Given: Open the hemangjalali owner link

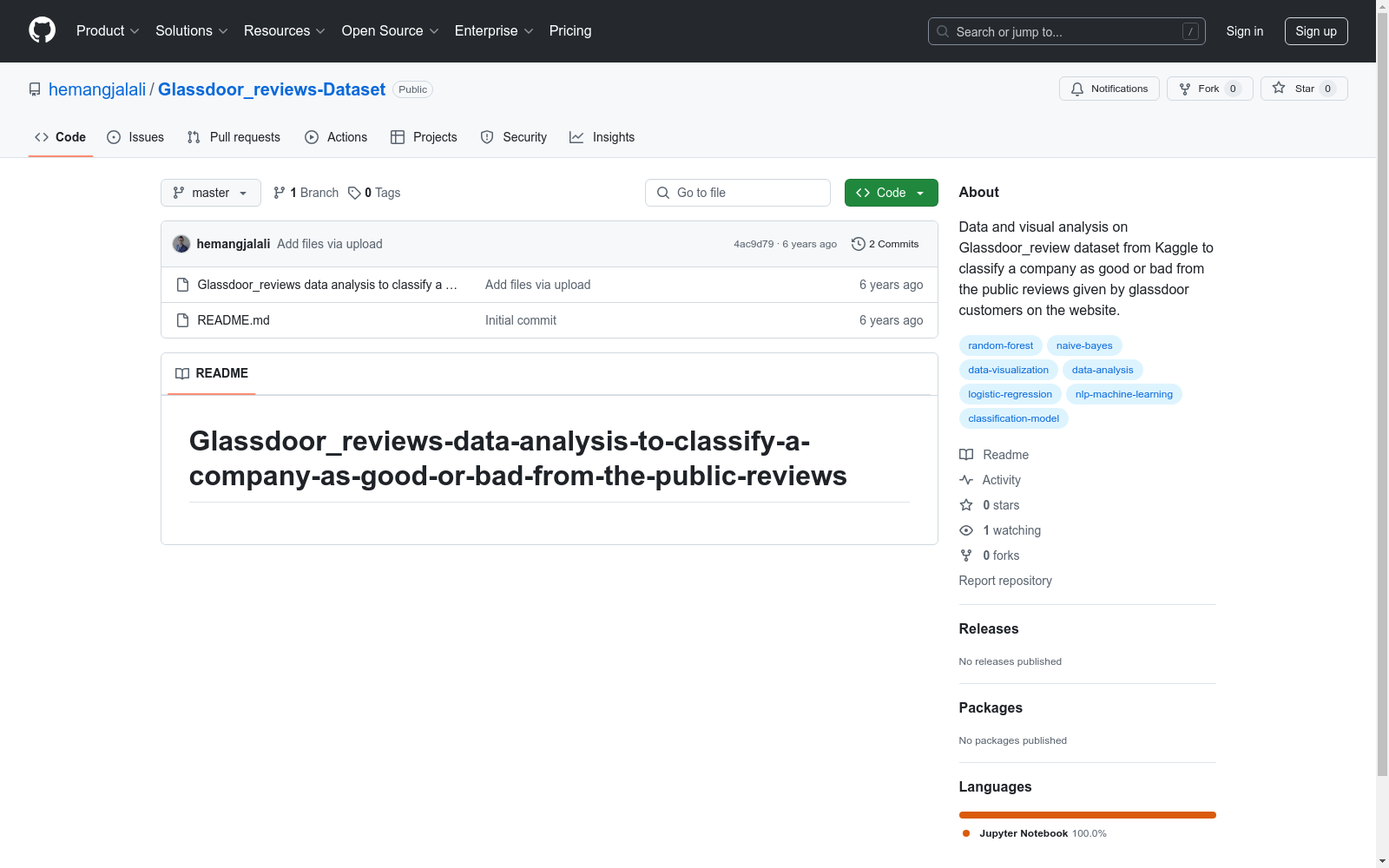Looking at the screenshot, I should tap(97, 89).
